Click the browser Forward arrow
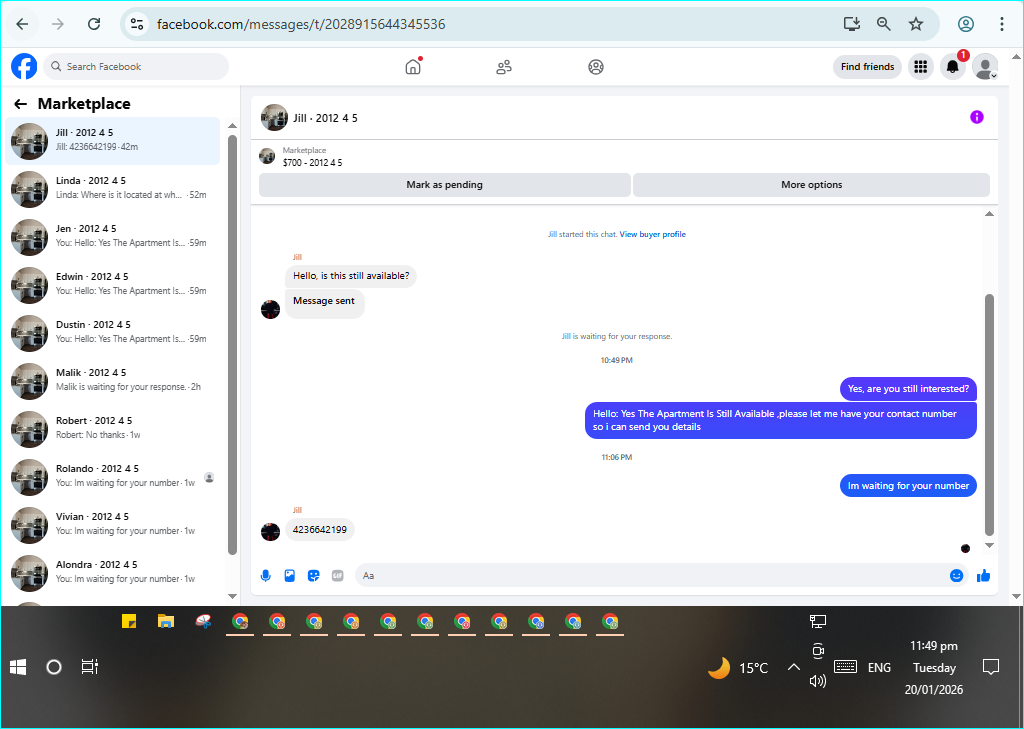1024x729 pixels. [x=58, y=24]
